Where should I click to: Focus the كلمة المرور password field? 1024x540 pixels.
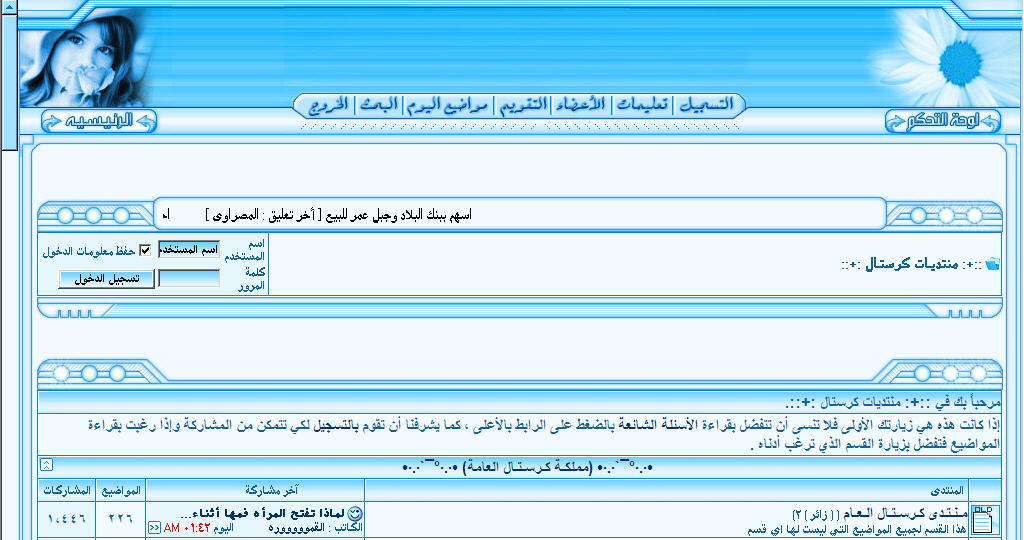pos(189,279)
